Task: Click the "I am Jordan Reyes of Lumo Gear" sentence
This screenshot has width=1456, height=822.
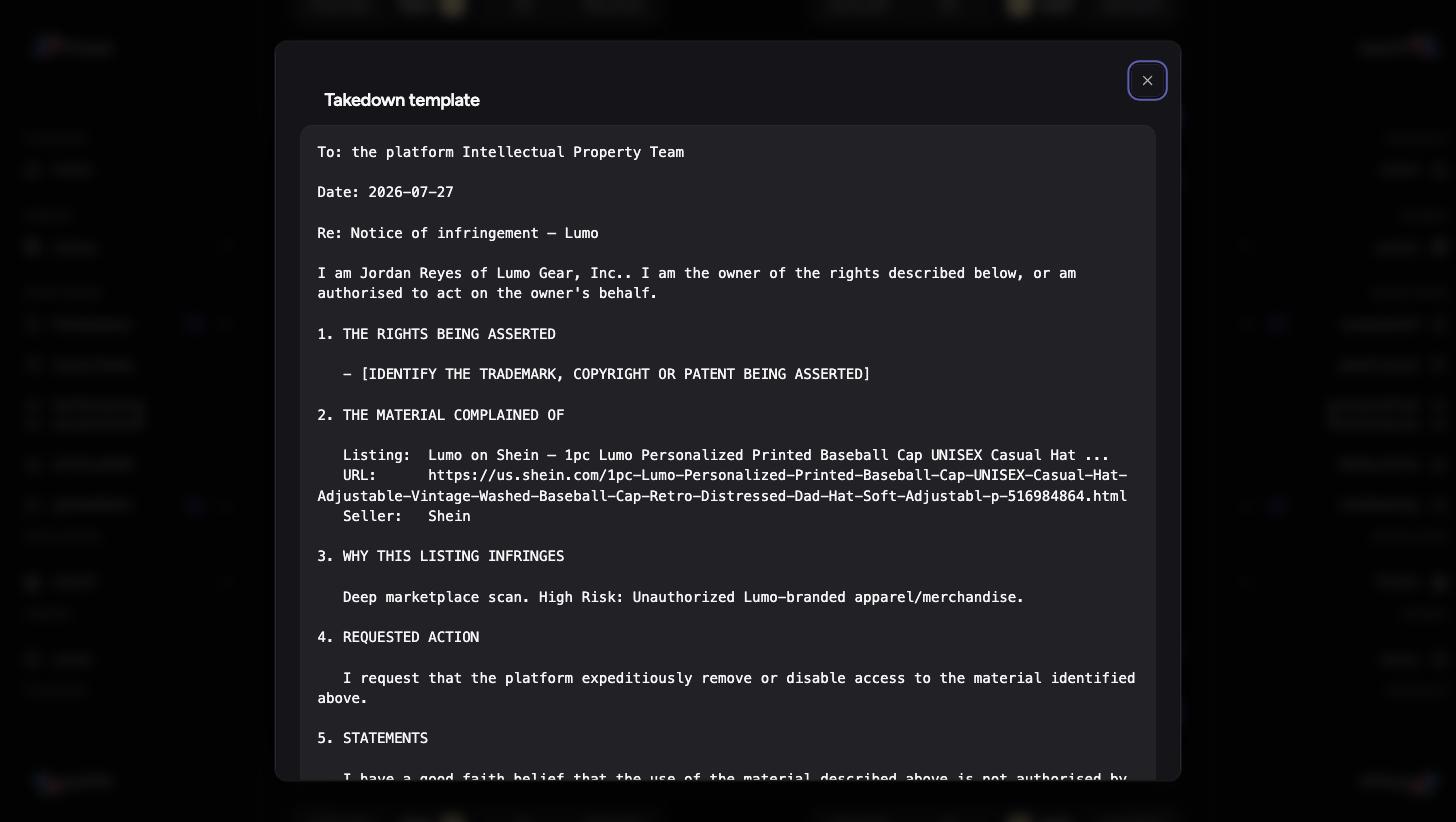Action: tap(697, 283)
